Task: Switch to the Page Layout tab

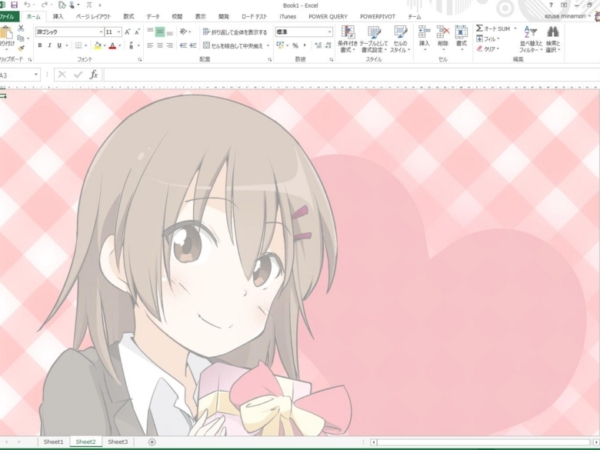Action: pyautogui.click(x=93, y=16)
